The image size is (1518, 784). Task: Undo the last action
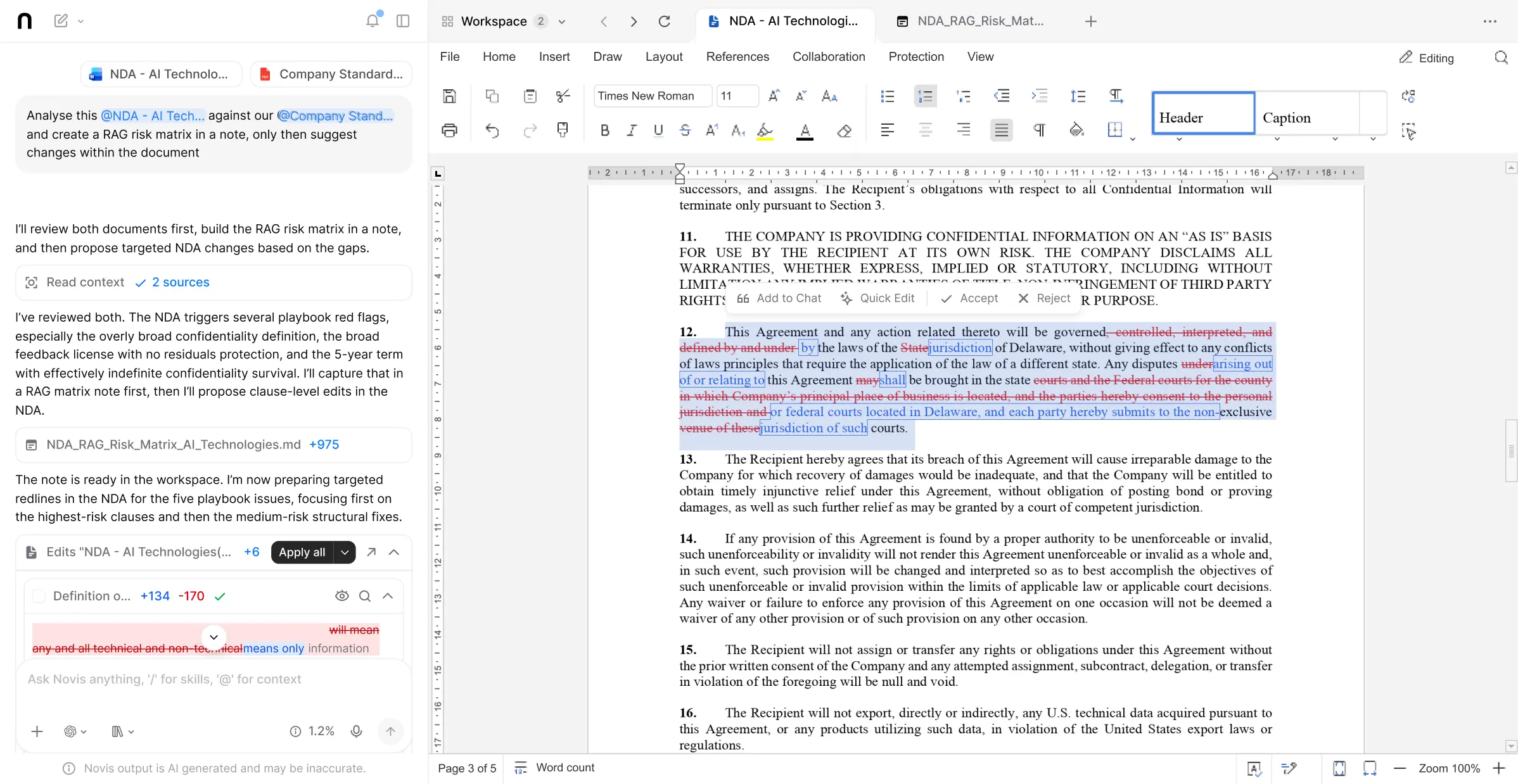[x=493, y=130]
